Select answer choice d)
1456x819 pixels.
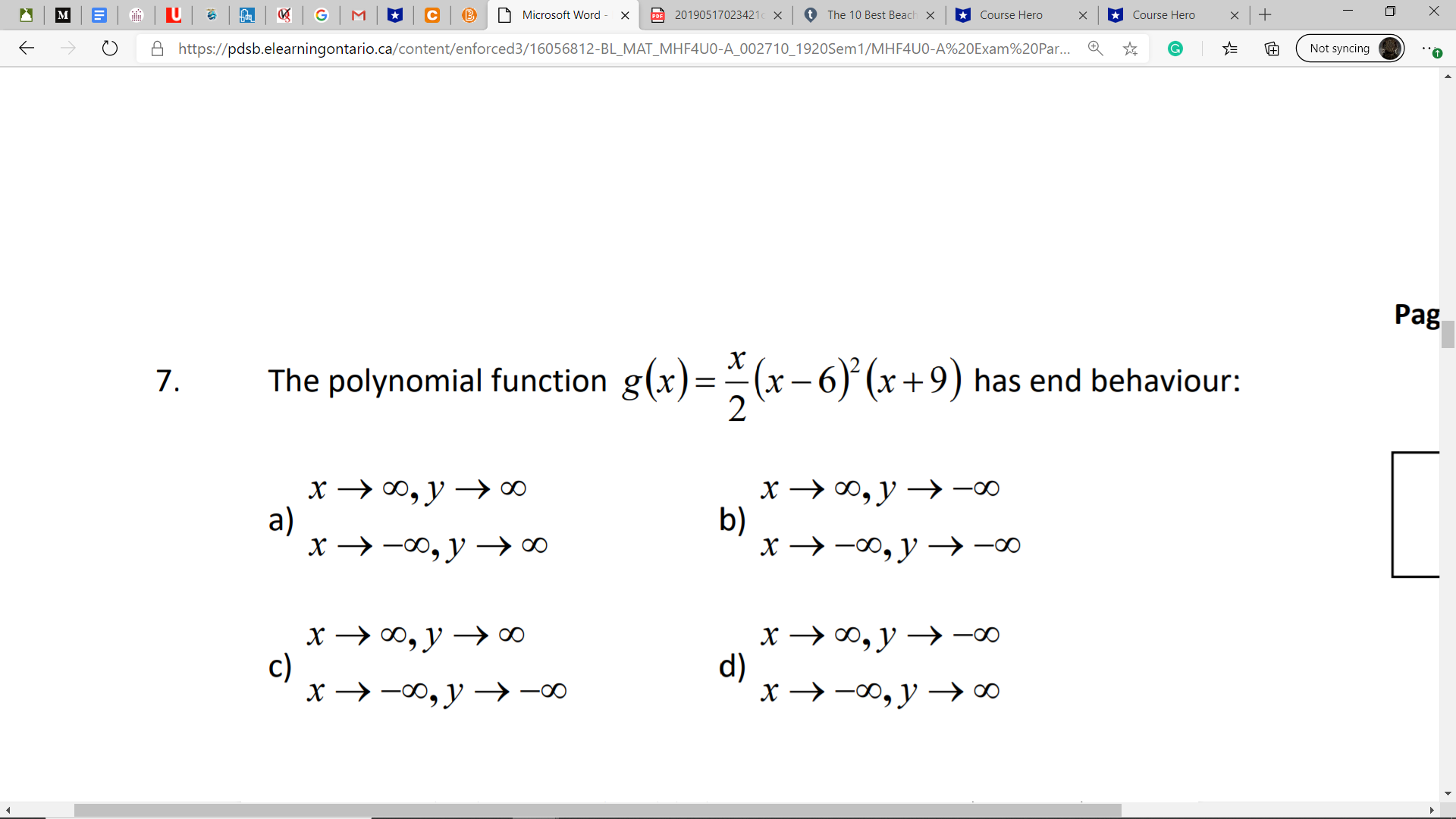(x=733, y=666)
